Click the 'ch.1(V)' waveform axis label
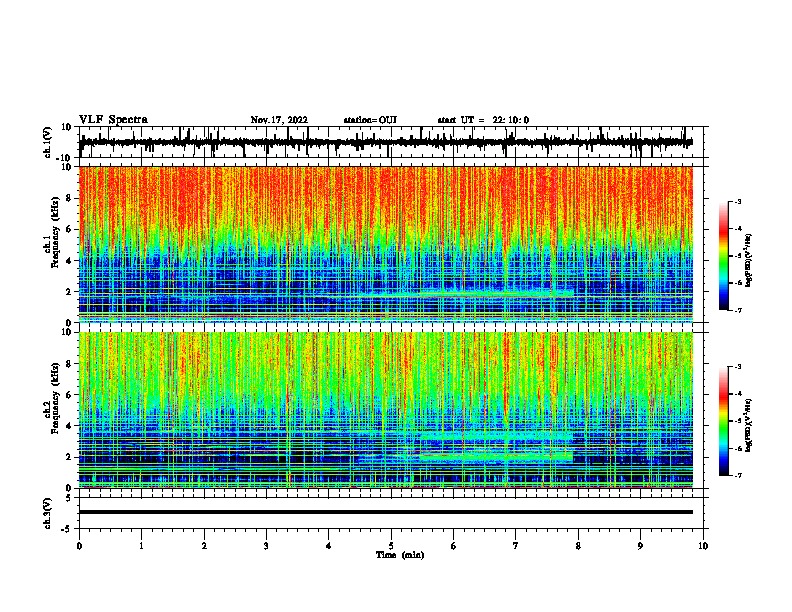 (48, 142)
